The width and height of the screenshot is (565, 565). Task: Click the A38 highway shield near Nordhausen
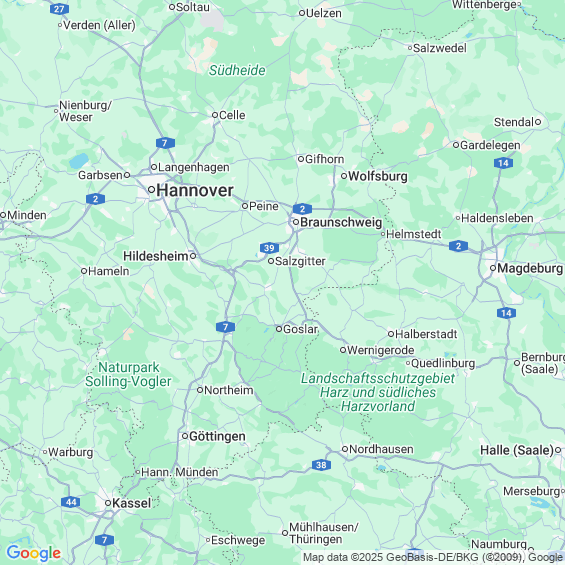tap(321, 465)
